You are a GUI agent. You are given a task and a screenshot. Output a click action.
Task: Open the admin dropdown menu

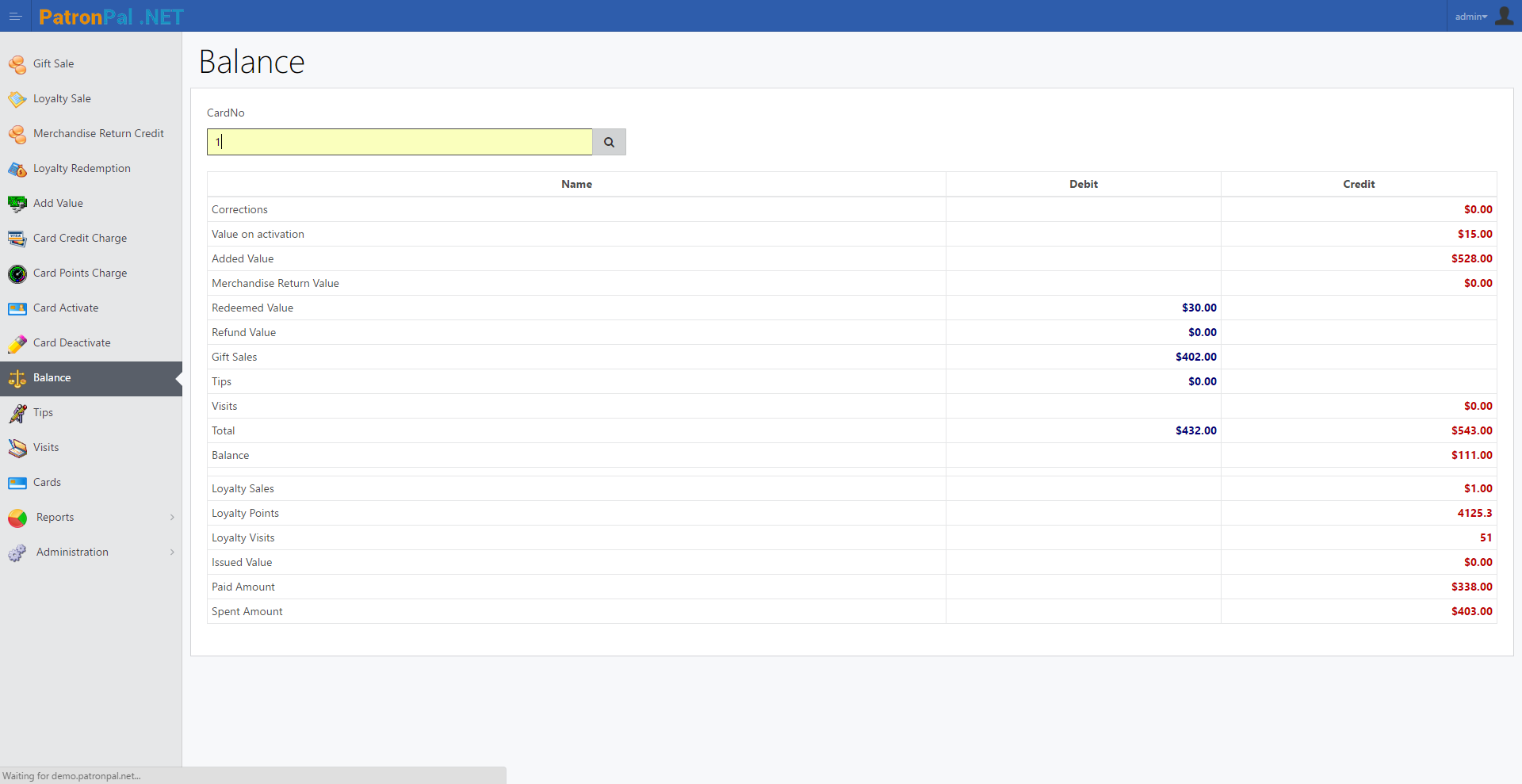pyautogui.click(x=1470, y=17)
